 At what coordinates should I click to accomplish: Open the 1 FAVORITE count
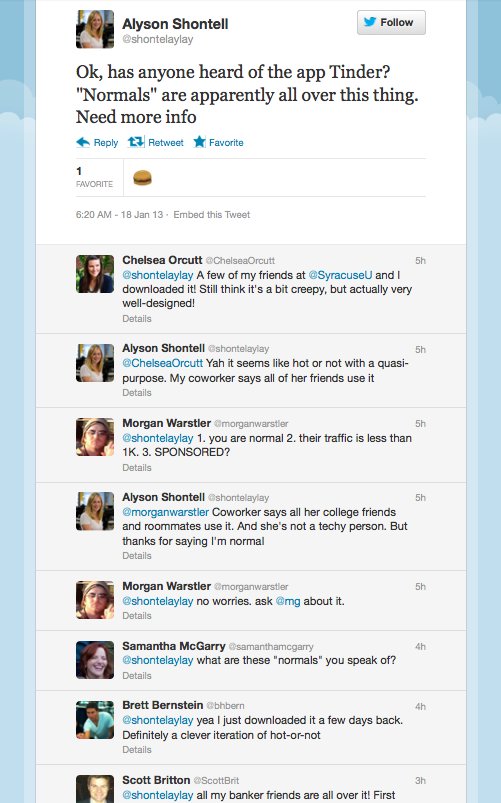click(94, 177)
